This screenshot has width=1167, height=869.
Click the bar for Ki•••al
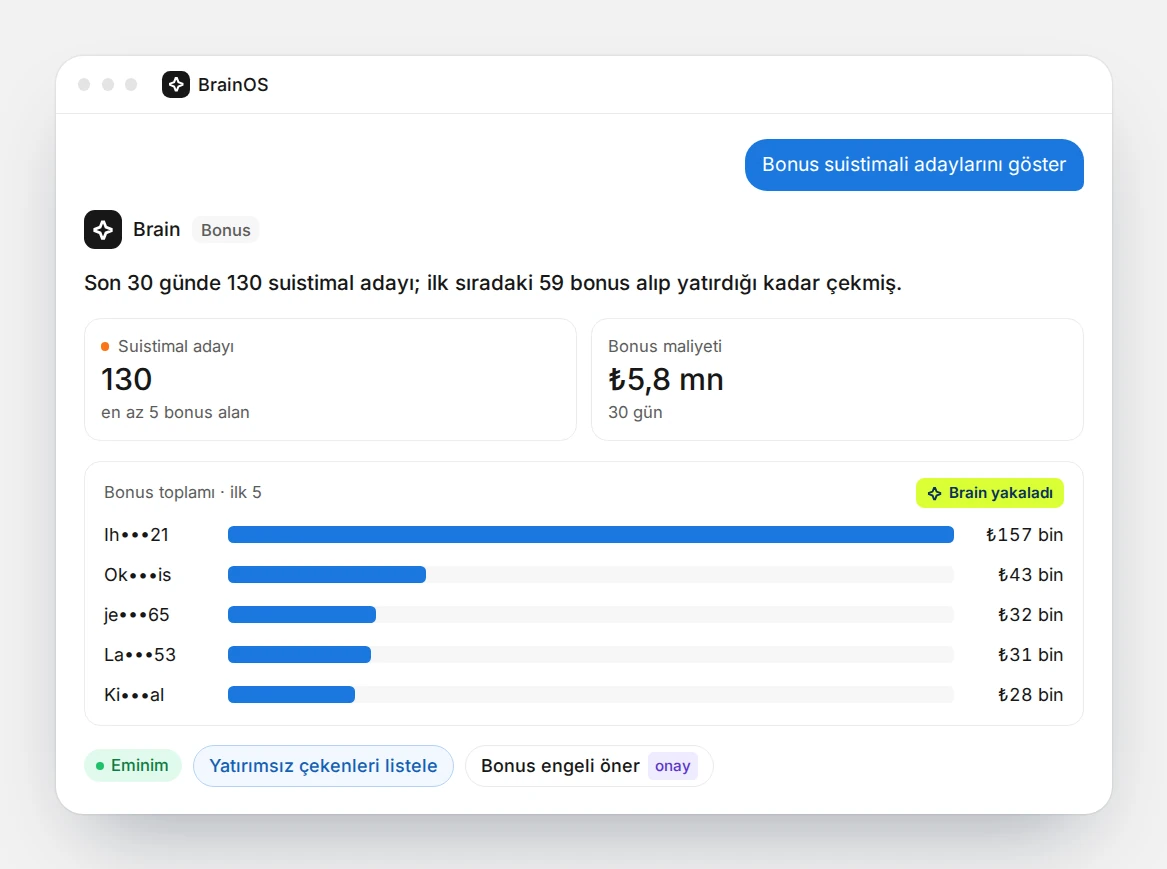(x=291, y=695)
